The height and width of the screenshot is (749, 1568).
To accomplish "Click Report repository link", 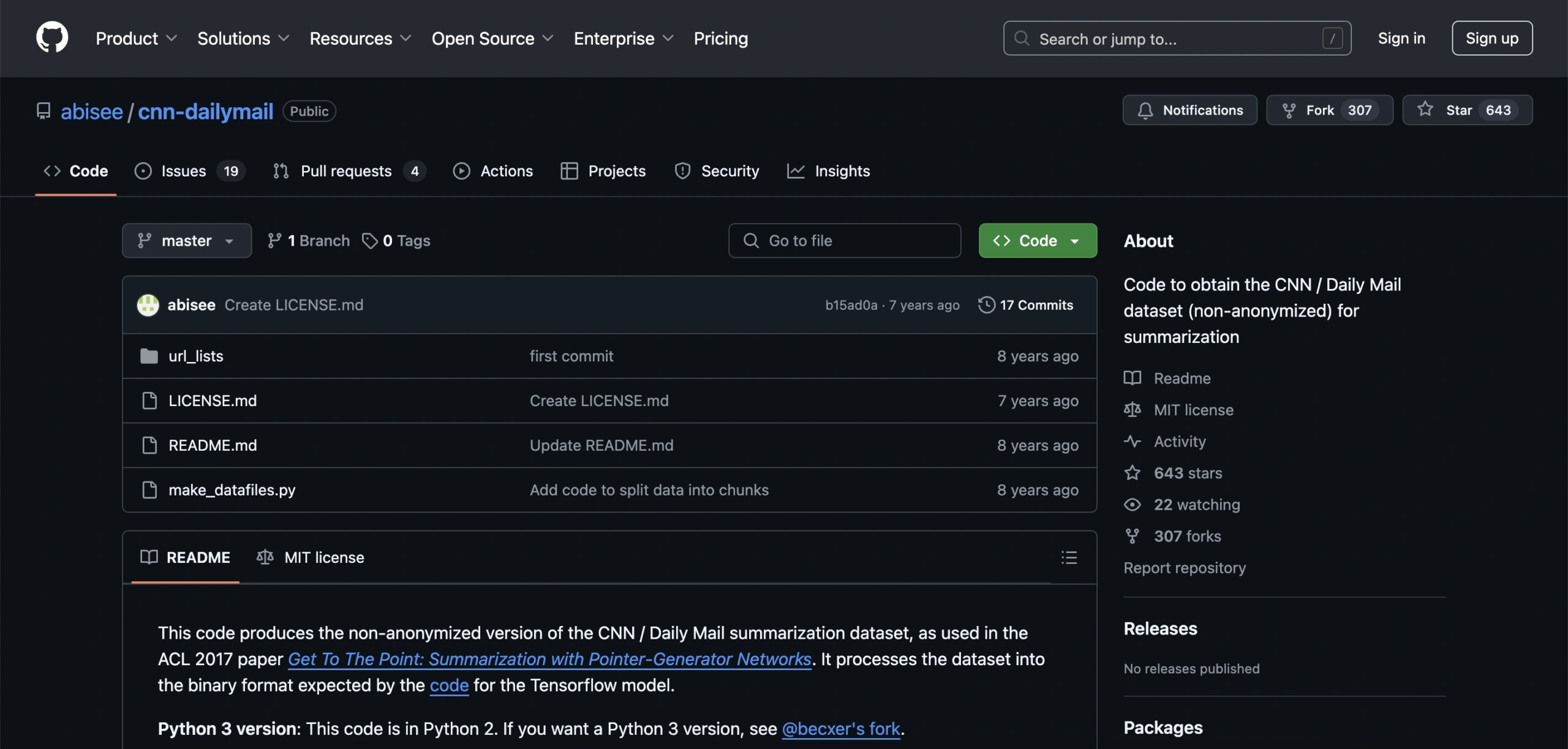I will point(1185,568).
